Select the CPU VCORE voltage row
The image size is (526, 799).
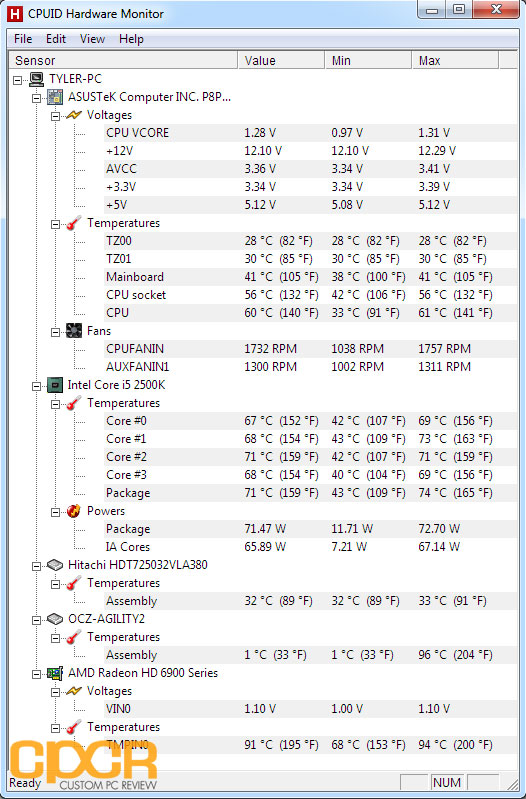(311, 133)
